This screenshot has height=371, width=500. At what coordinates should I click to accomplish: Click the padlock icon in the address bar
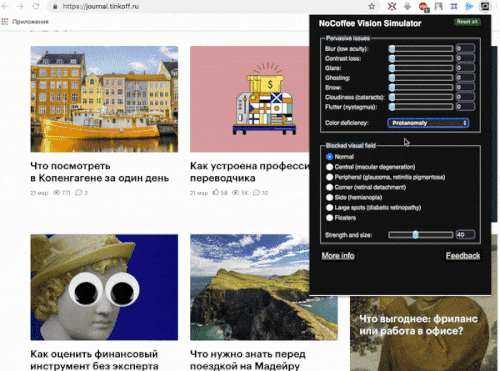(55, 6)
